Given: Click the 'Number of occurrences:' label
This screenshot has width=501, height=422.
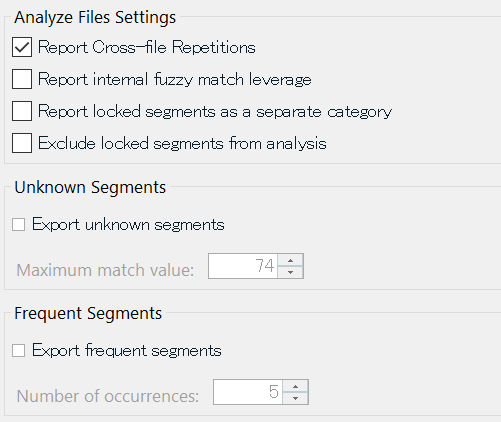Looking at the screenshot, I should click(x=108, y=396).
